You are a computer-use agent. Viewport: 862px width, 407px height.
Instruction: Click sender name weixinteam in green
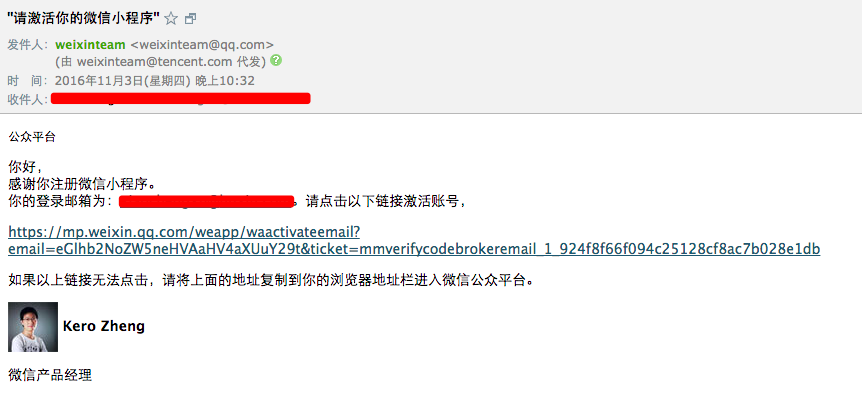tap(90, 45)
